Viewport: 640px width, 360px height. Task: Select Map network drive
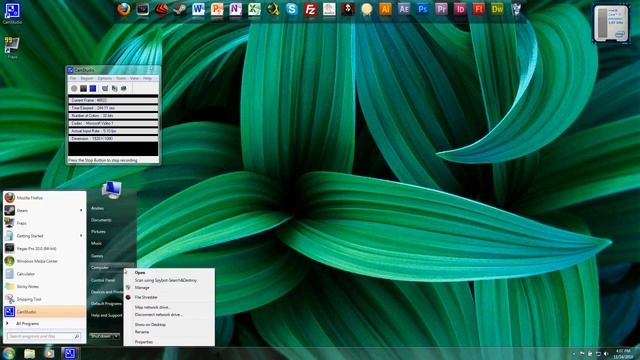pyautogui.click(x=169, y=307)
